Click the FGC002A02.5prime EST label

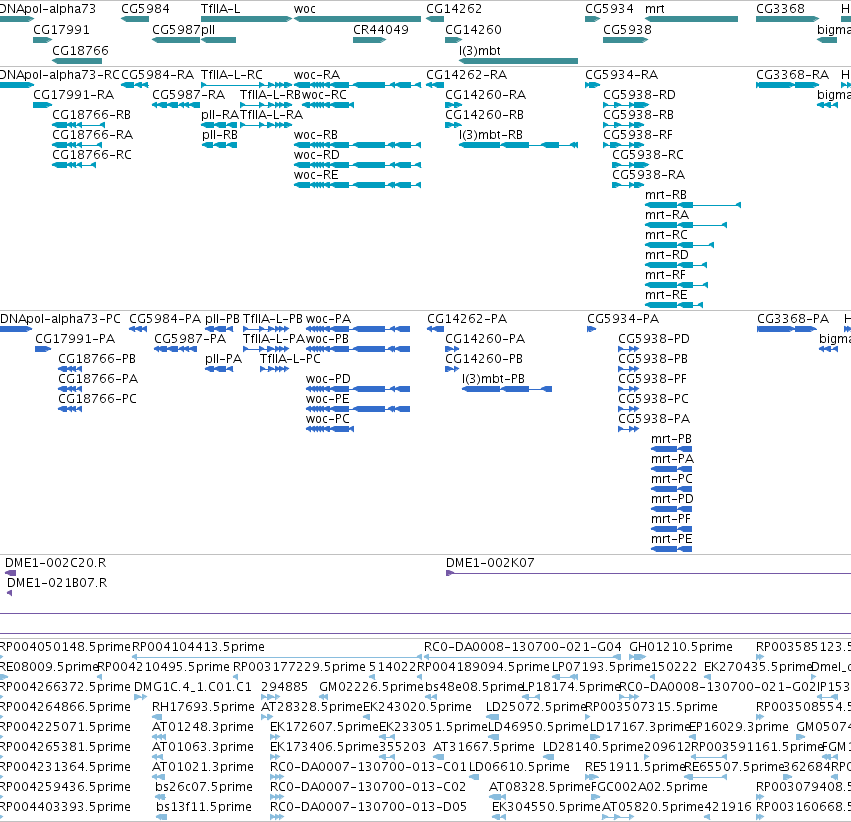coord(649,787)
